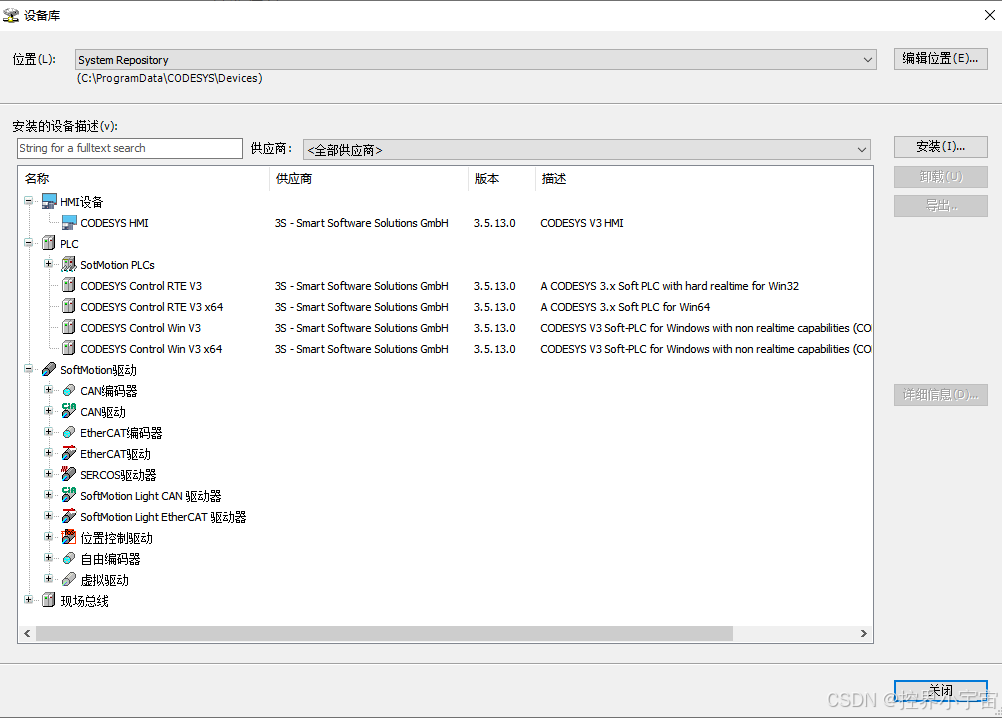Click the 安装(I)... install button

[x=941, y=147]
